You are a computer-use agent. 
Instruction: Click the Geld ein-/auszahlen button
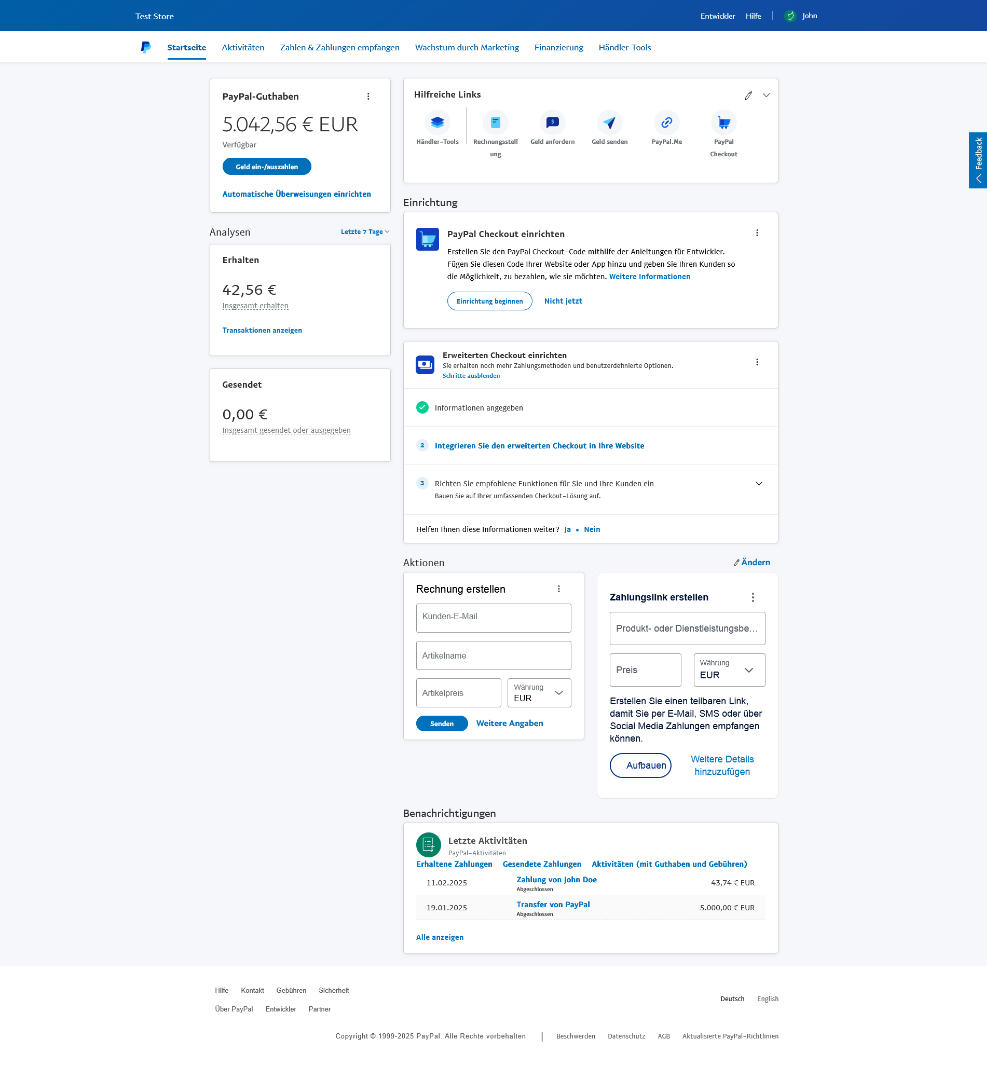[267, 167]
